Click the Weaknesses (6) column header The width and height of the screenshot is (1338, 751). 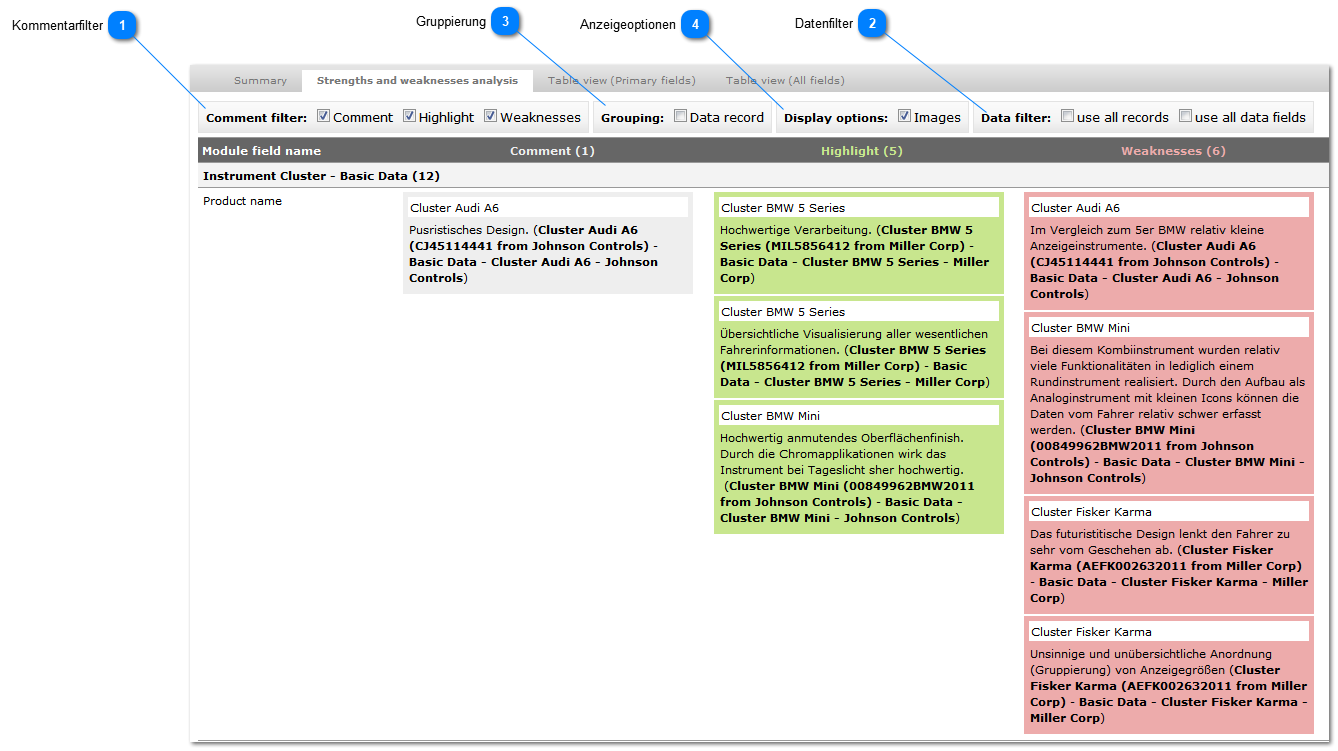[1173, 151]
